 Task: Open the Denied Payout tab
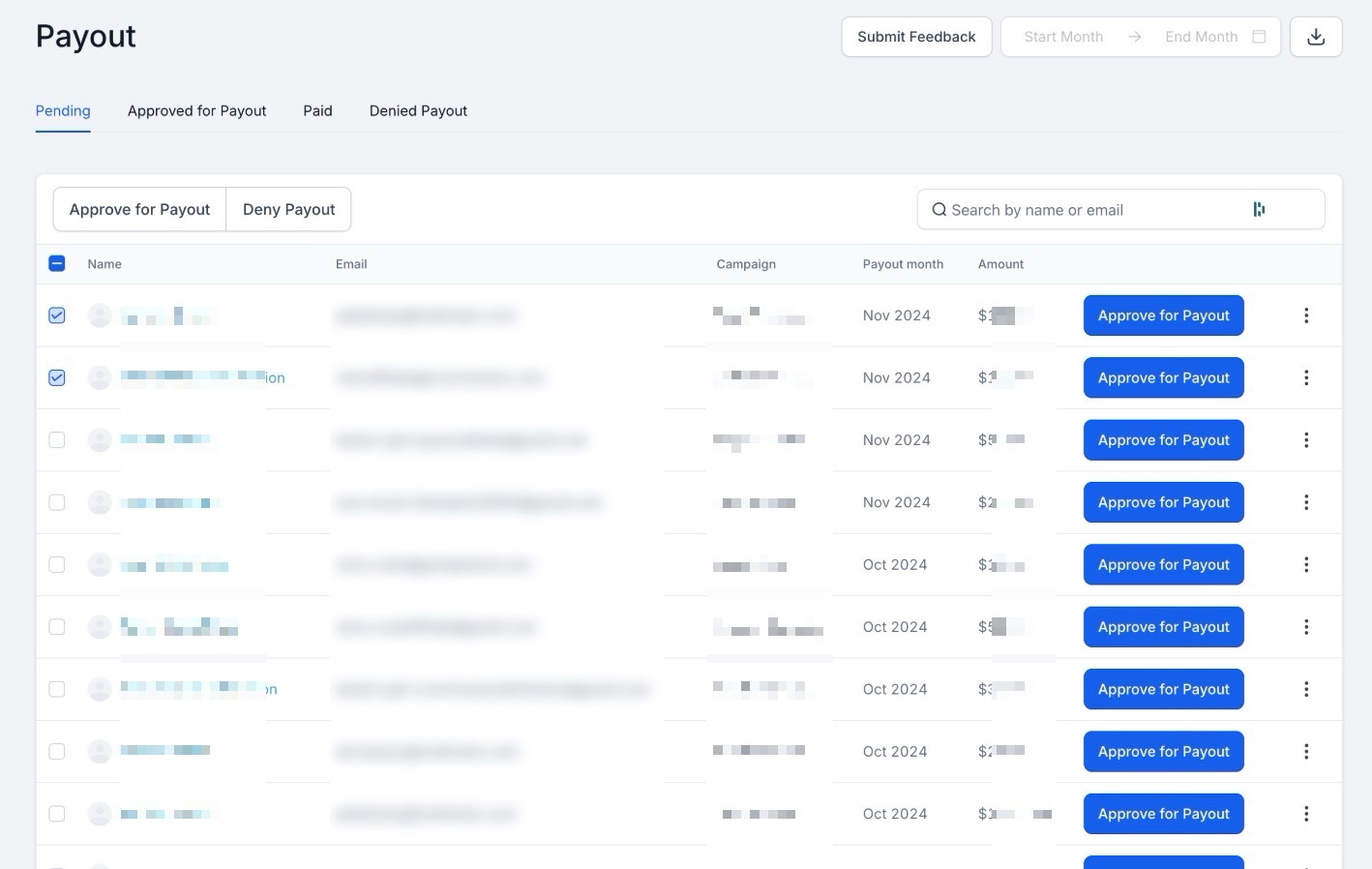pyautogui.click(x=418, y=111)
